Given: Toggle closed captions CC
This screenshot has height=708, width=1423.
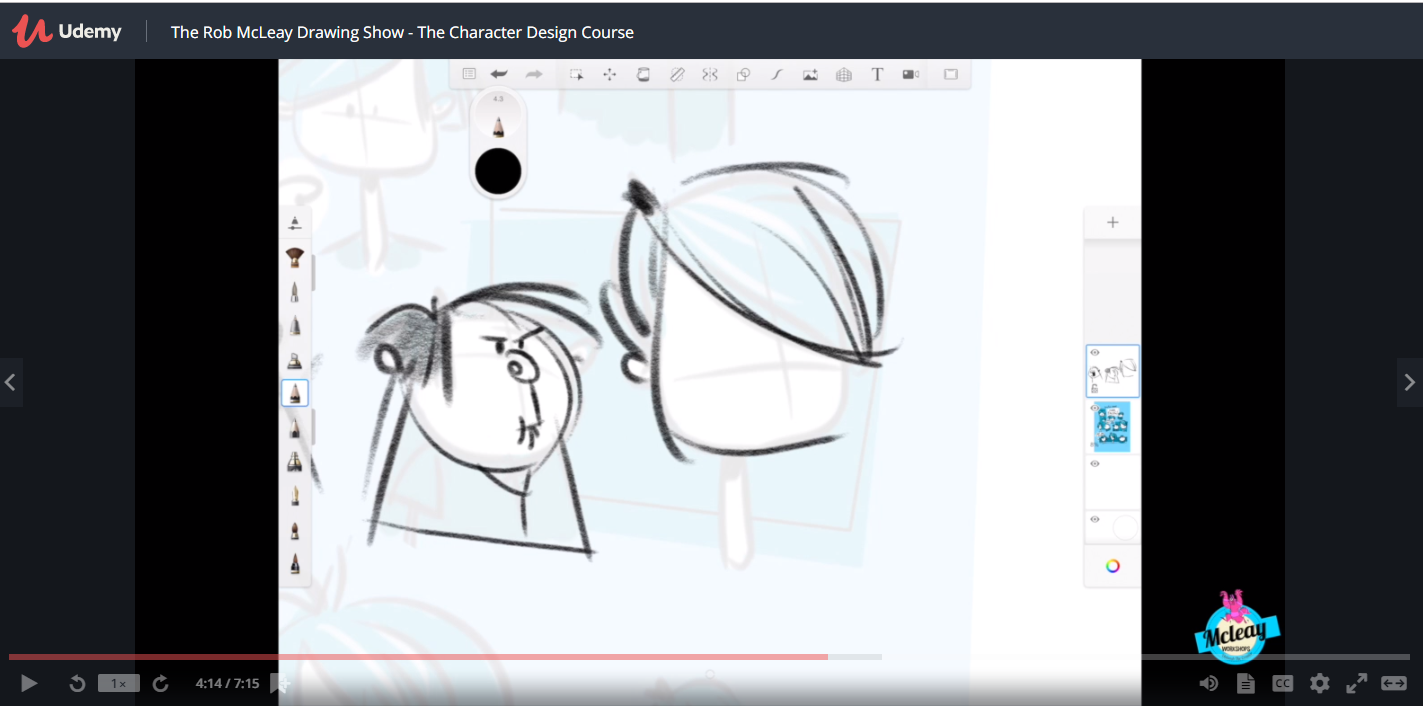Looking at the screenshot, I should (x=1283, y=684).
